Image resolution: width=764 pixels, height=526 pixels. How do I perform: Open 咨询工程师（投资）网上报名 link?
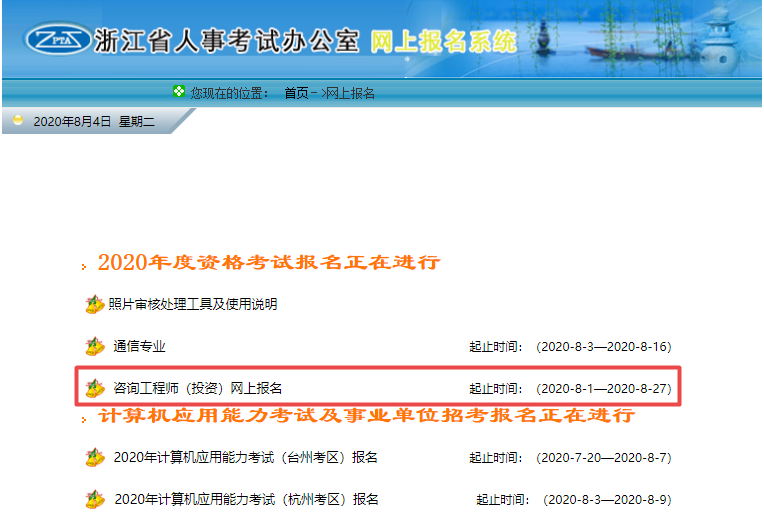click(x=198, y=387)
